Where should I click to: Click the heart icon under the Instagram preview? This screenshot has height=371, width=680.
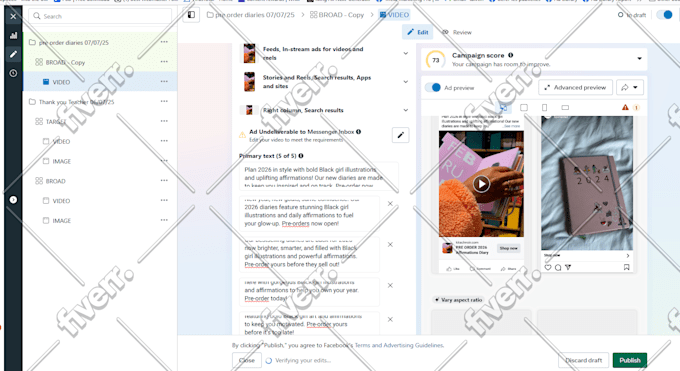548,267
